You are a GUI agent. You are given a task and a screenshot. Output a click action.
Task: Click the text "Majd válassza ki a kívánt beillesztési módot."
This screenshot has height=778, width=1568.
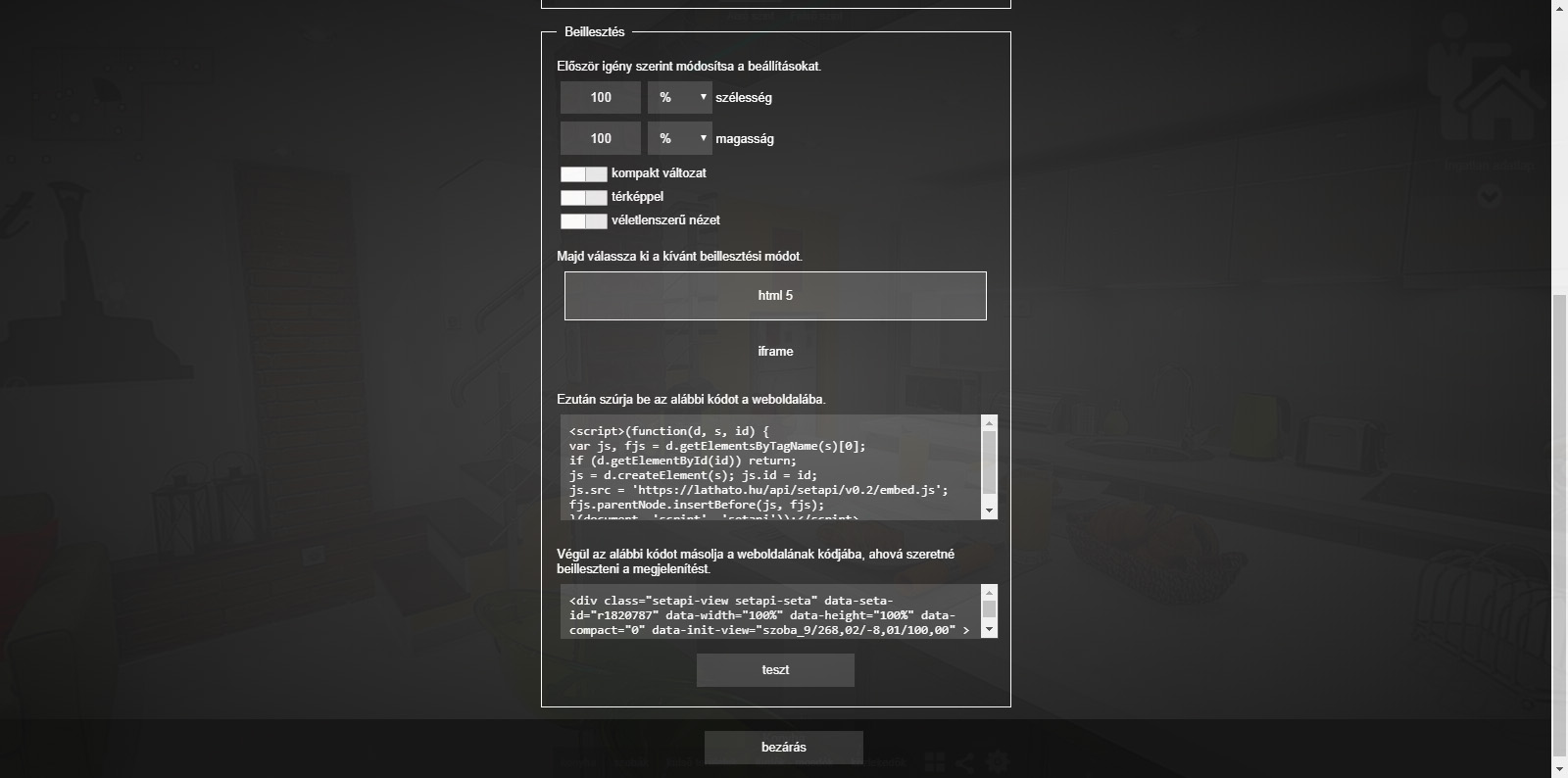point(679,257)
